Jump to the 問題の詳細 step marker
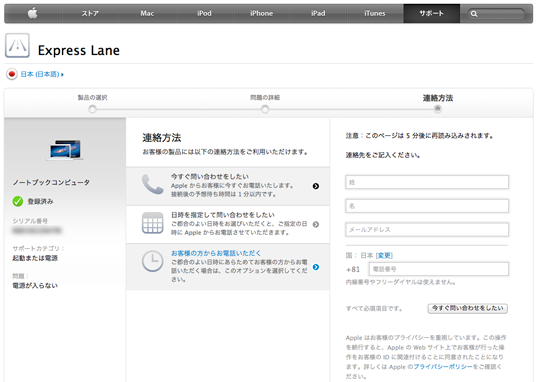The image size is (540, 382). pos(265,110)
